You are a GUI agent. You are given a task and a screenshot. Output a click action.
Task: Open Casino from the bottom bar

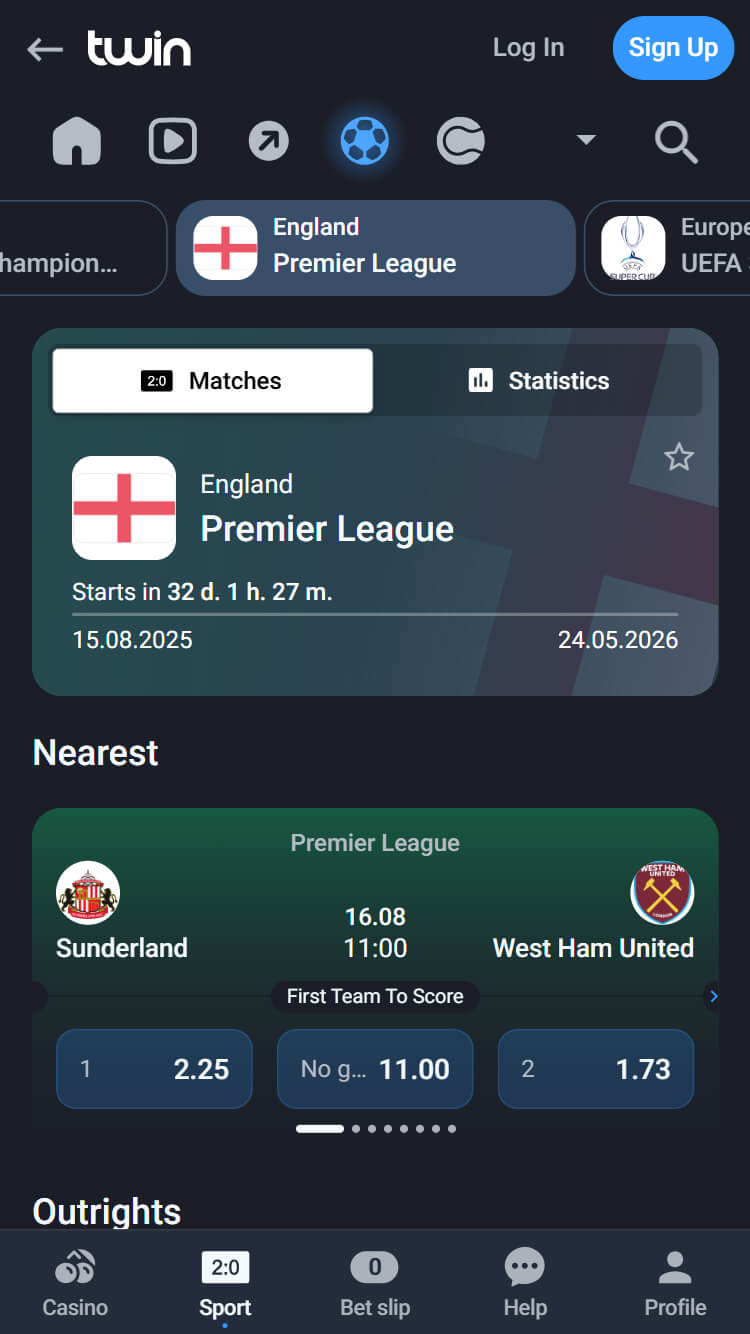tap(75, 1284)
